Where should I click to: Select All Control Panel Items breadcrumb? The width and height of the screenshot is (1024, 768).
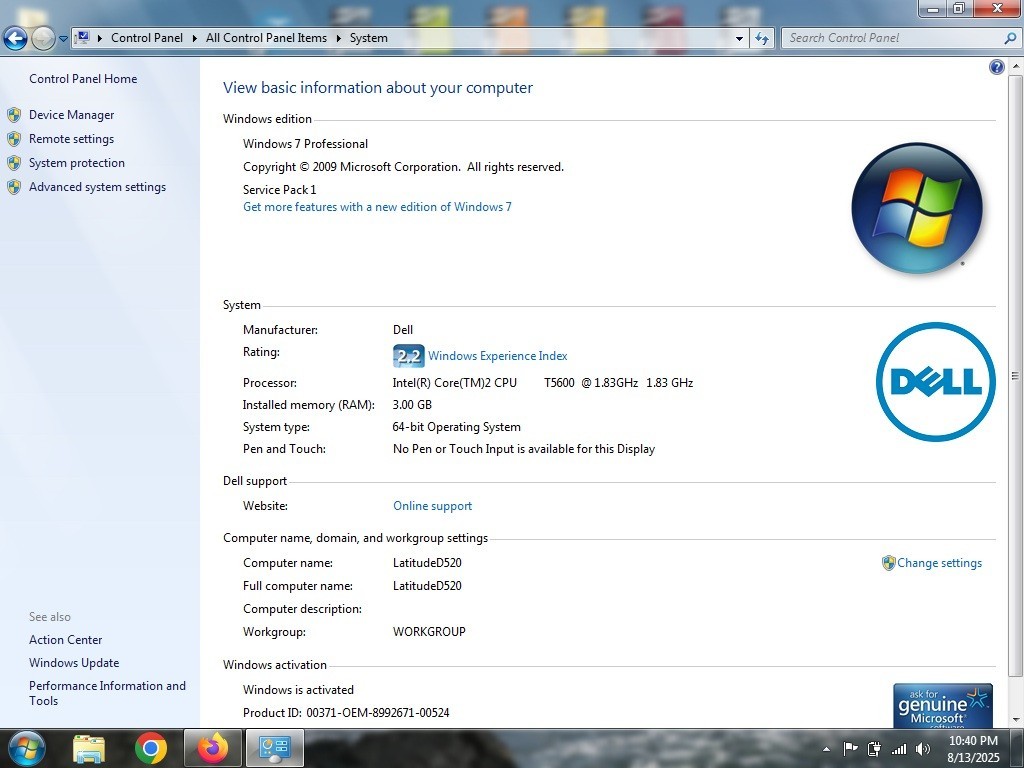[x=266, y=38]
